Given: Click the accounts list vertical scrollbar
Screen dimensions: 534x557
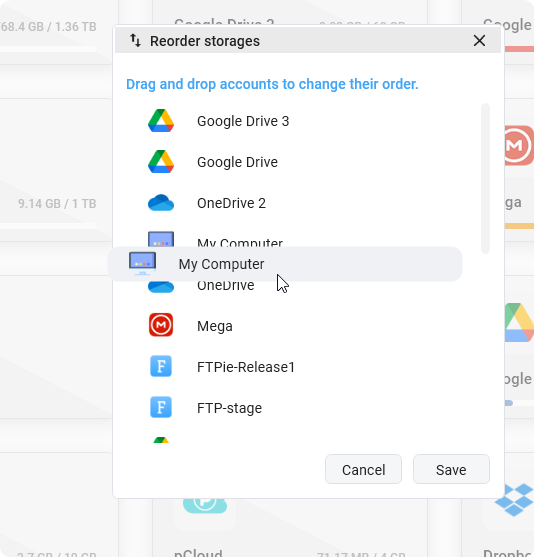Looking at the screenshot, I should 485,178.
